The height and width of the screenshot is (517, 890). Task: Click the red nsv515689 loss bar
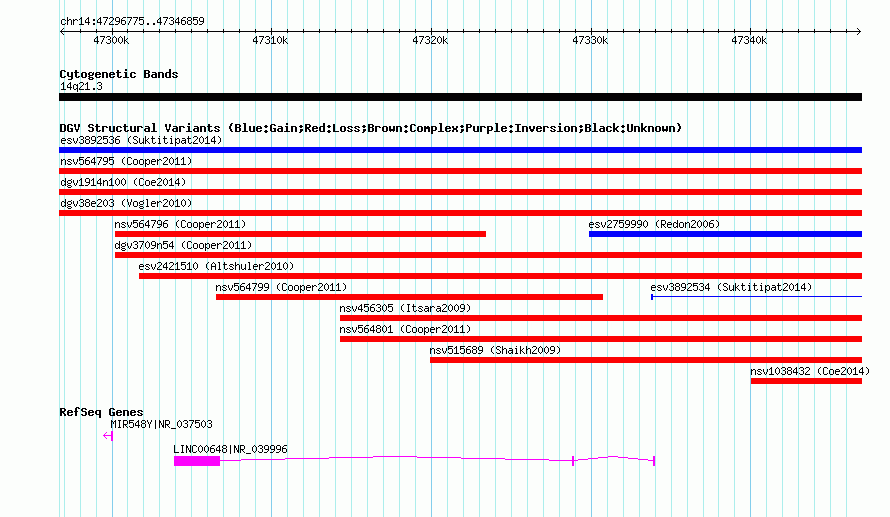point(646,360)
